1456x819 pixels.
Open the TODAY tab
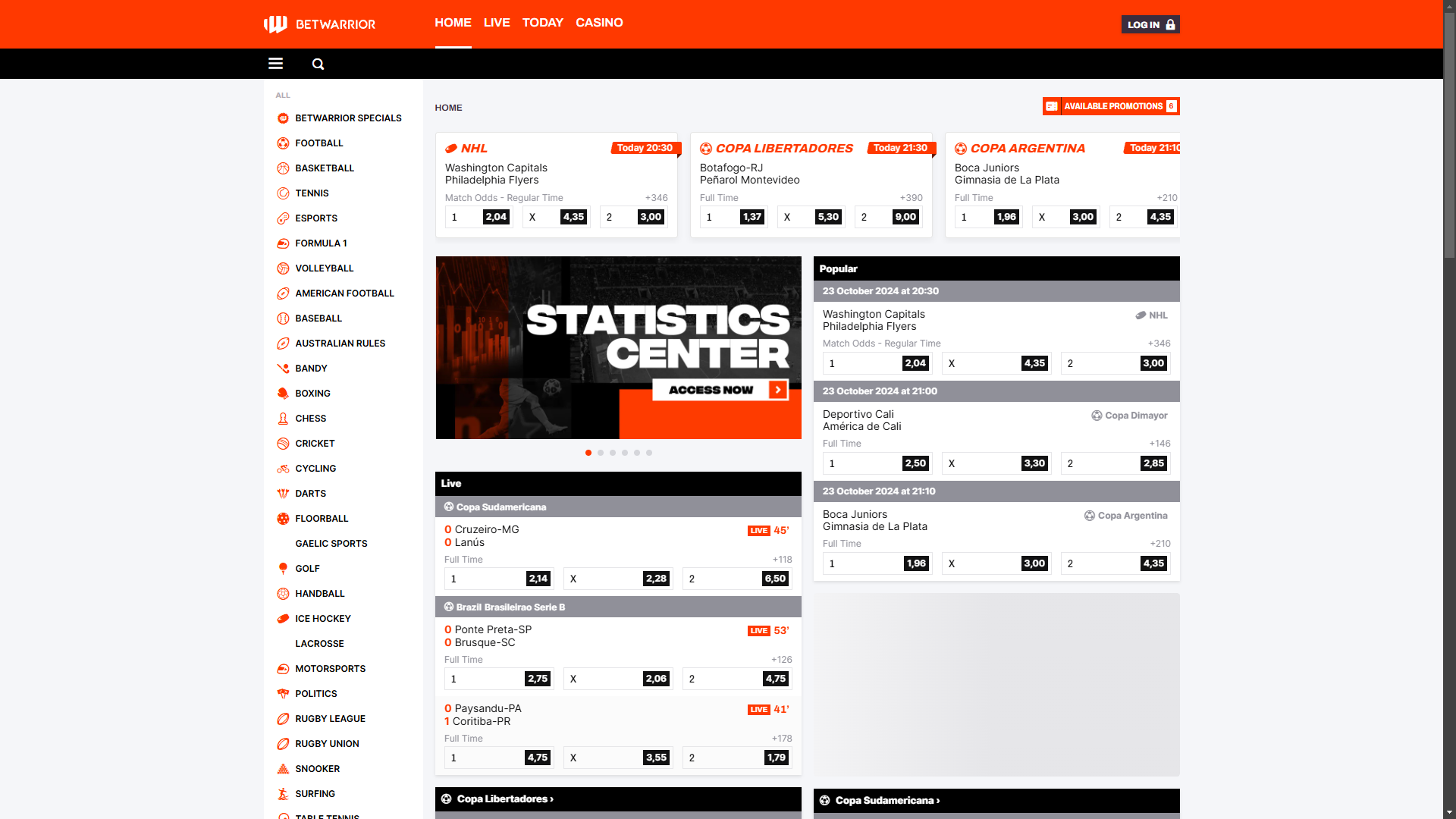click(x=543, y=23)
